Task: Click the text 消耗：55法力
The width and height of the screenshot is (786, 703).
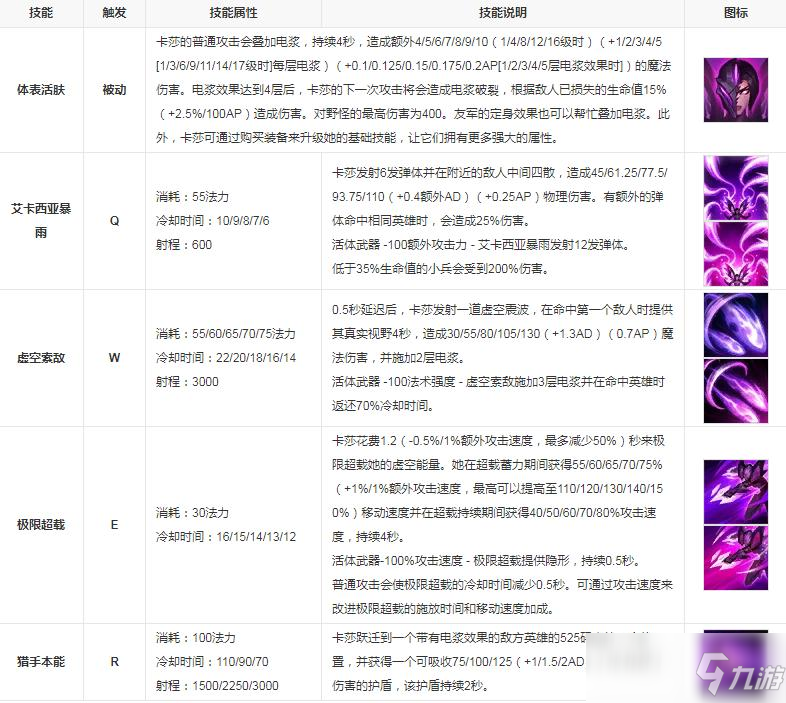Action: click(192, 197)
